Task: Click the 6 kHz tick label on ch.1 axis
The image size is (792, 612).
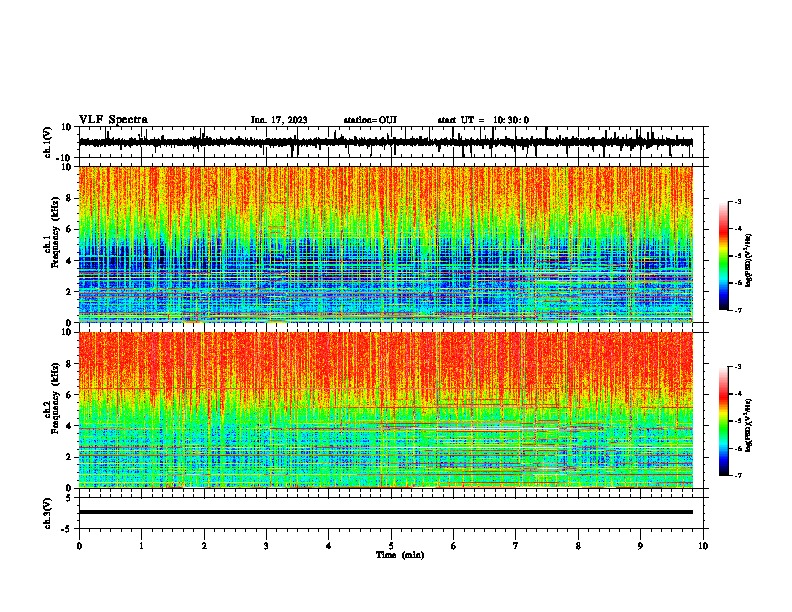Action: (69, 229)
